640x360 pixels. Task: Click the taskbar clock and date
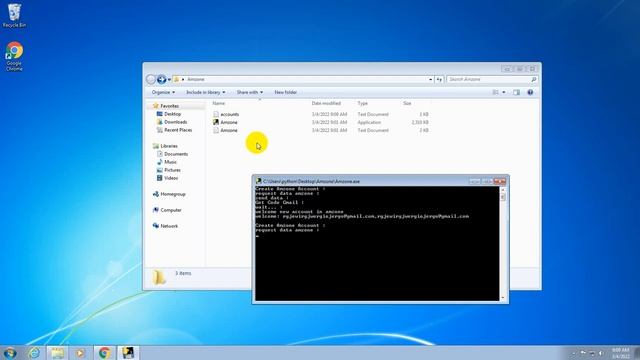click(620, 353)
